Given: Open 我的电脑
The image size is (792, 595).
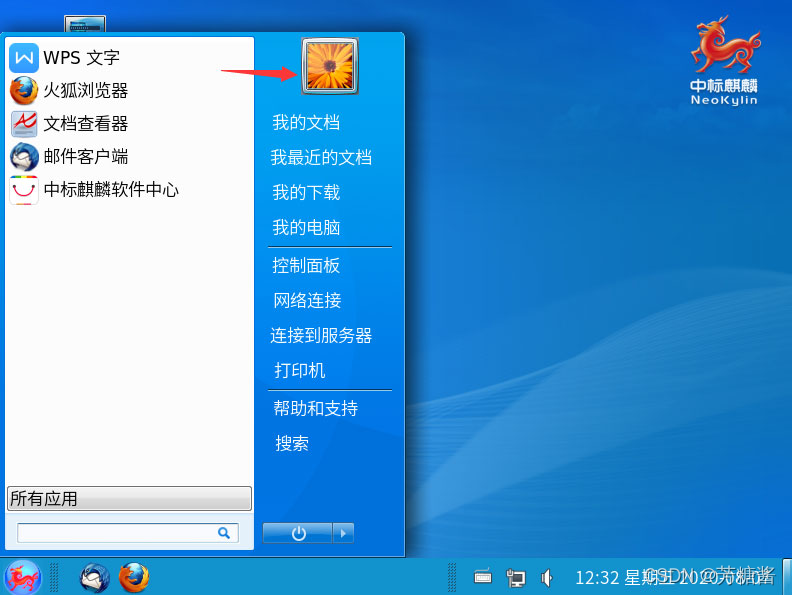Looking at the screenshot, I should [x=306, y=227].
